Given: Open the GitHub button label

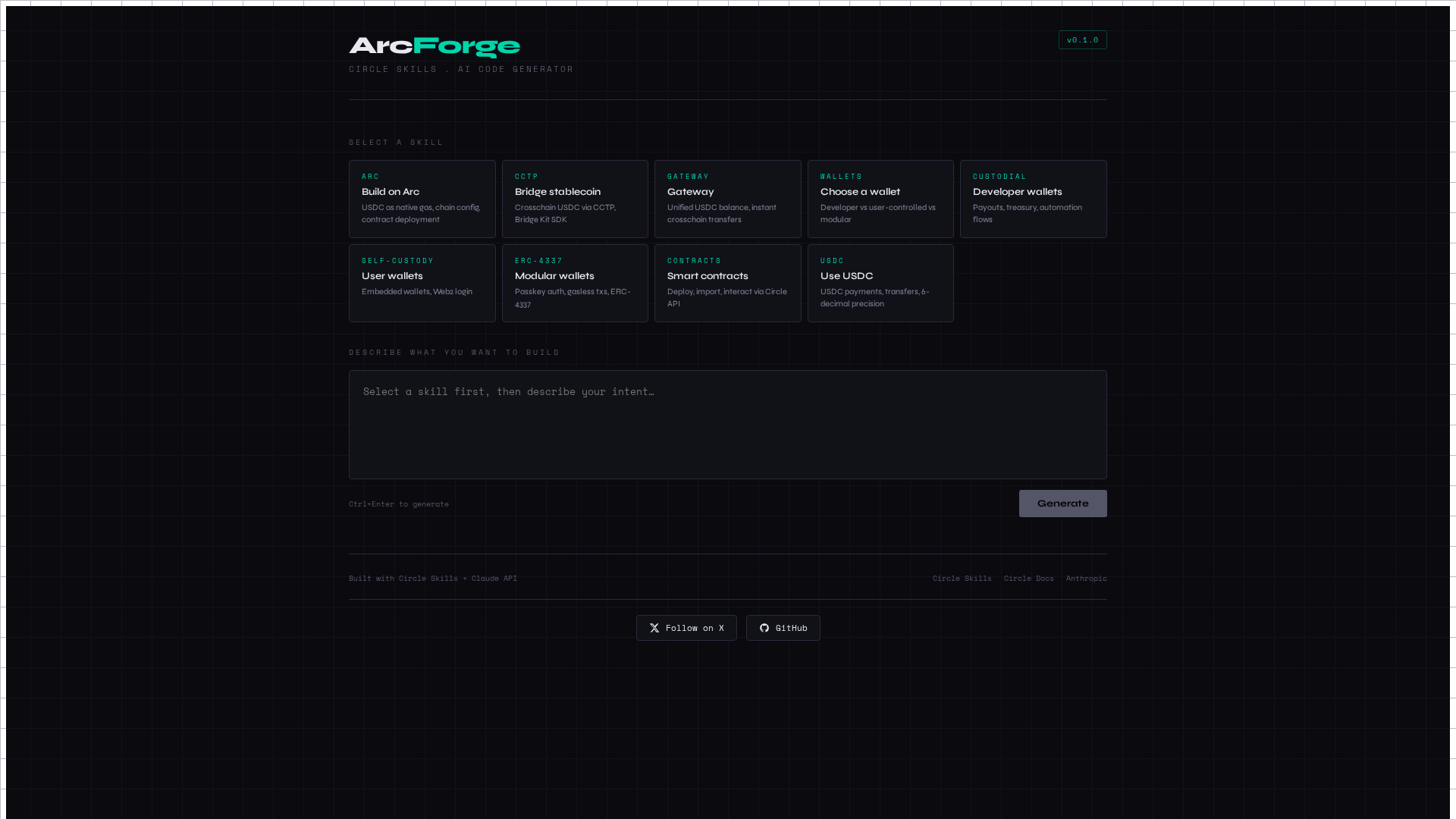Looking at the screenshot, I should point(792,628).
